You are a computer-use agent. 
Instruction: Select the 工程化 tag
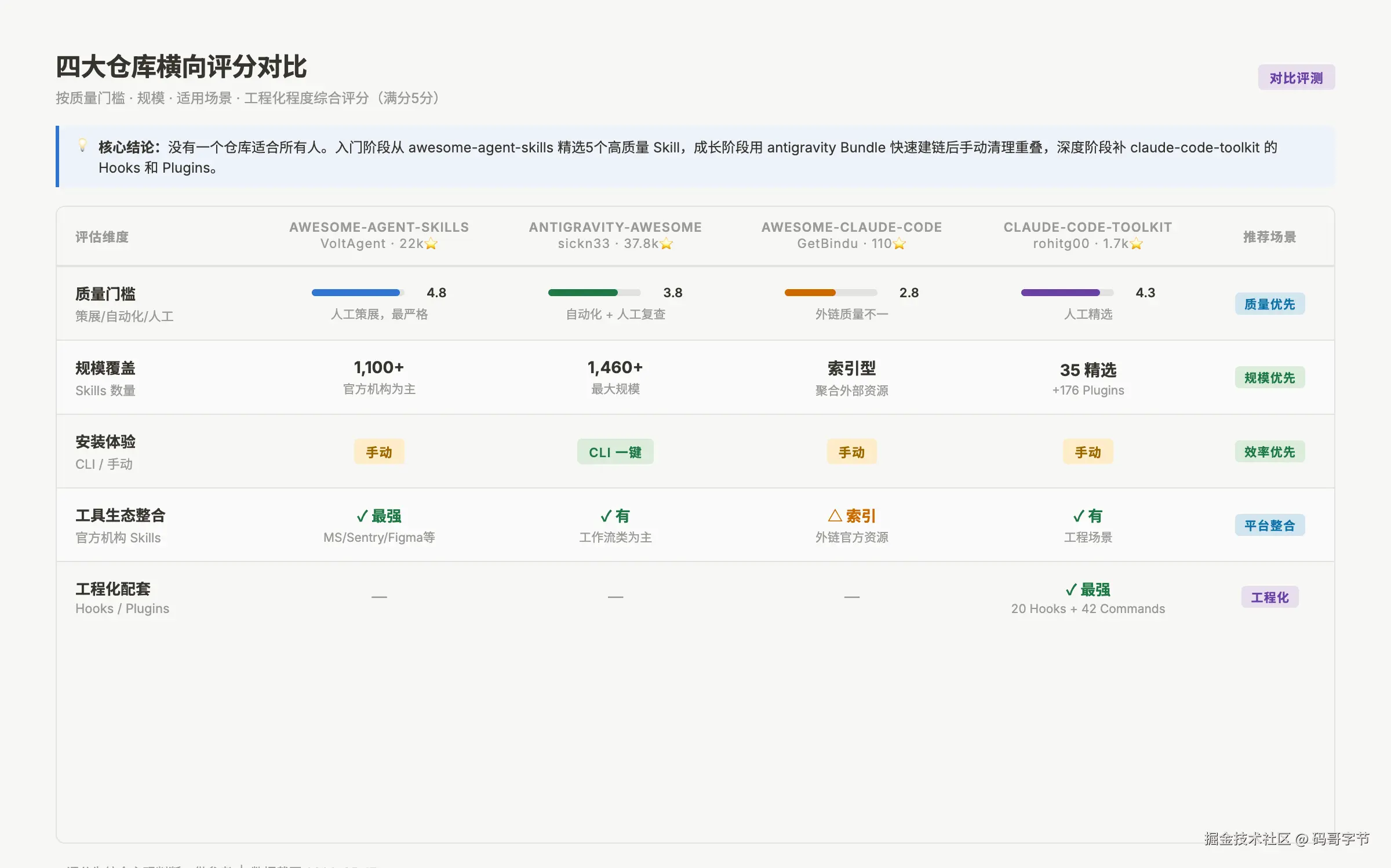coord(1269,597)
